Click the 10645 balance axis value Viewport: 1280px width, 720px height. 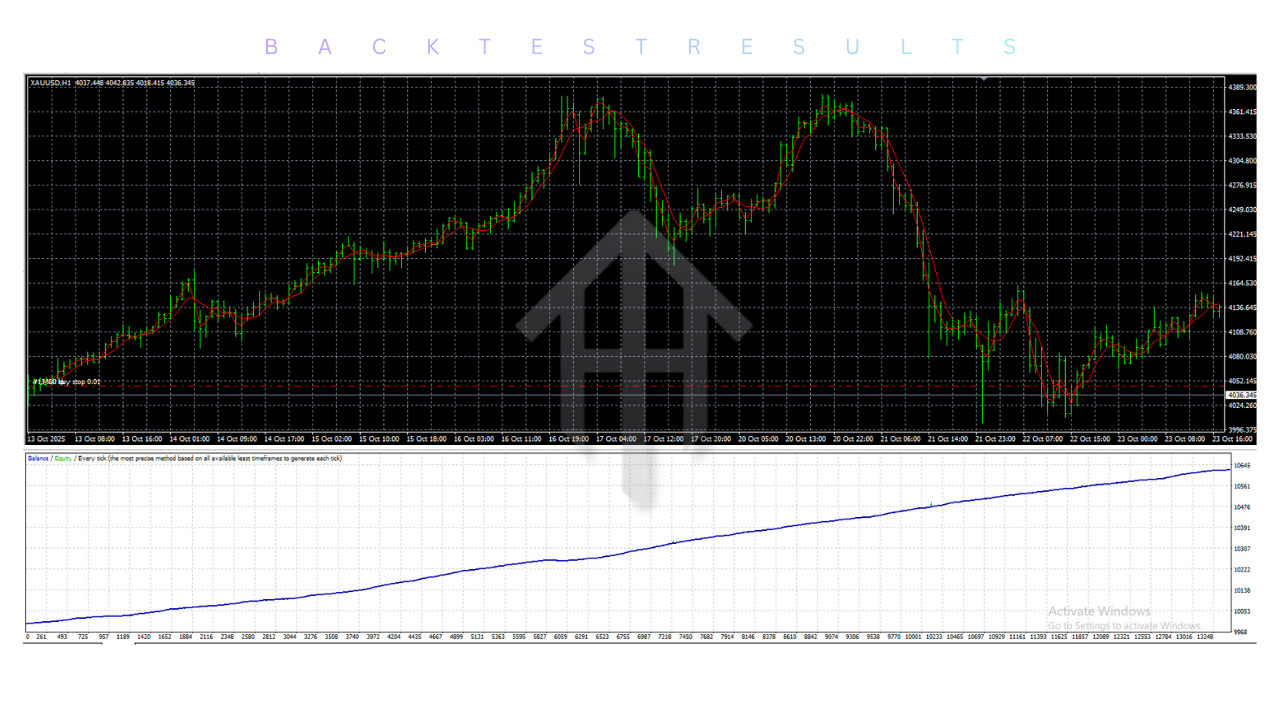click(1244, 466)
